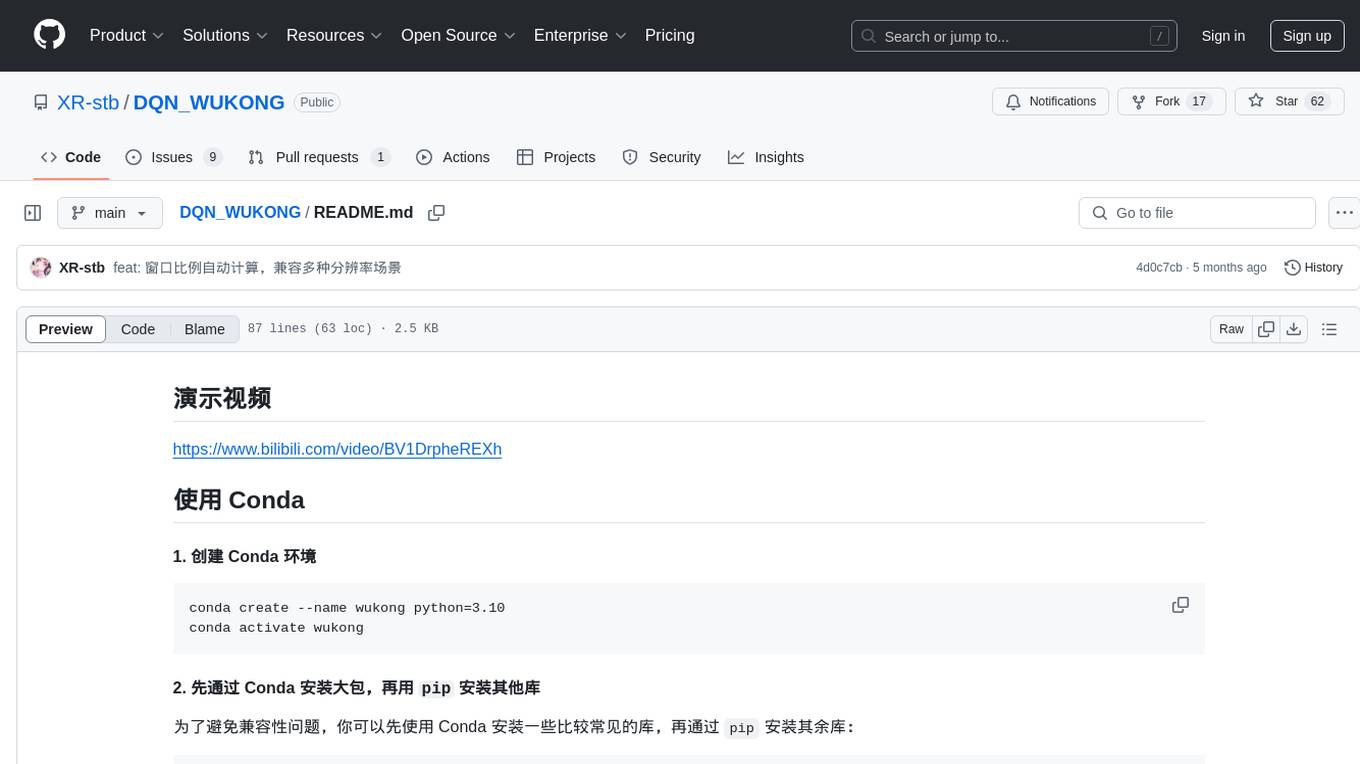Open the Raw file view

(x=1231, y=329)
